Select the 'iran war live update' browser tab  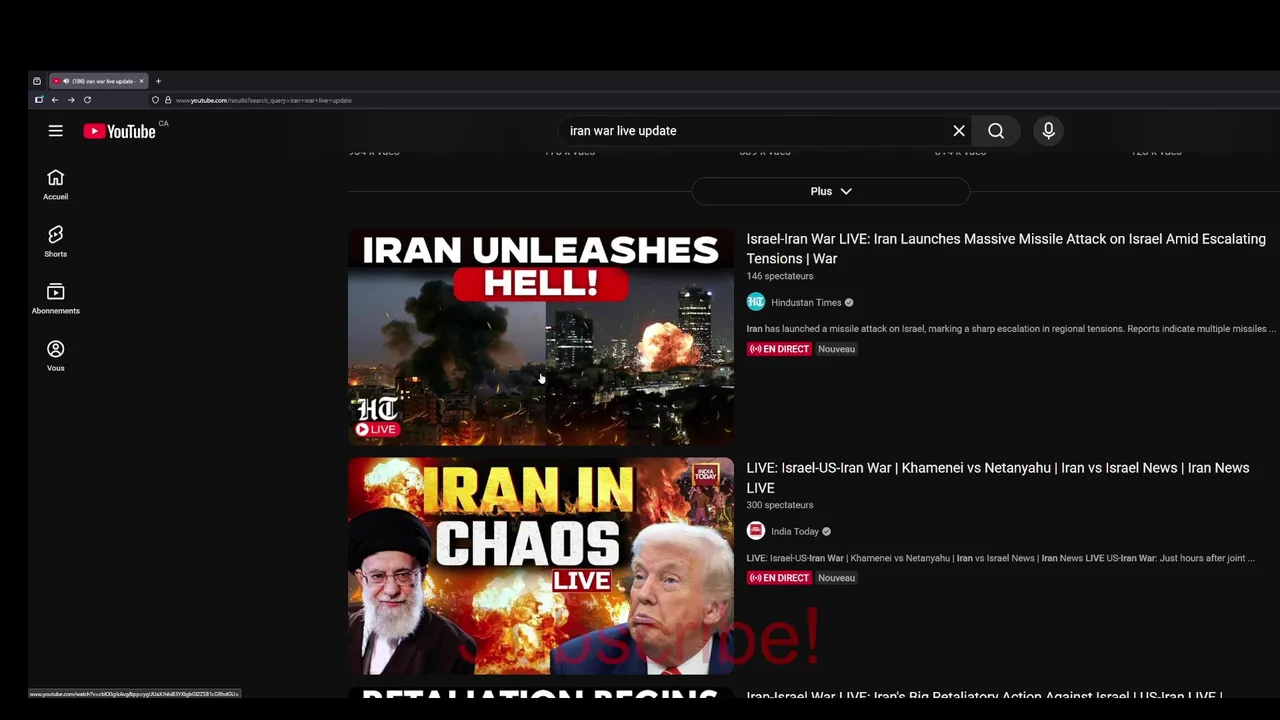[99, 81]
